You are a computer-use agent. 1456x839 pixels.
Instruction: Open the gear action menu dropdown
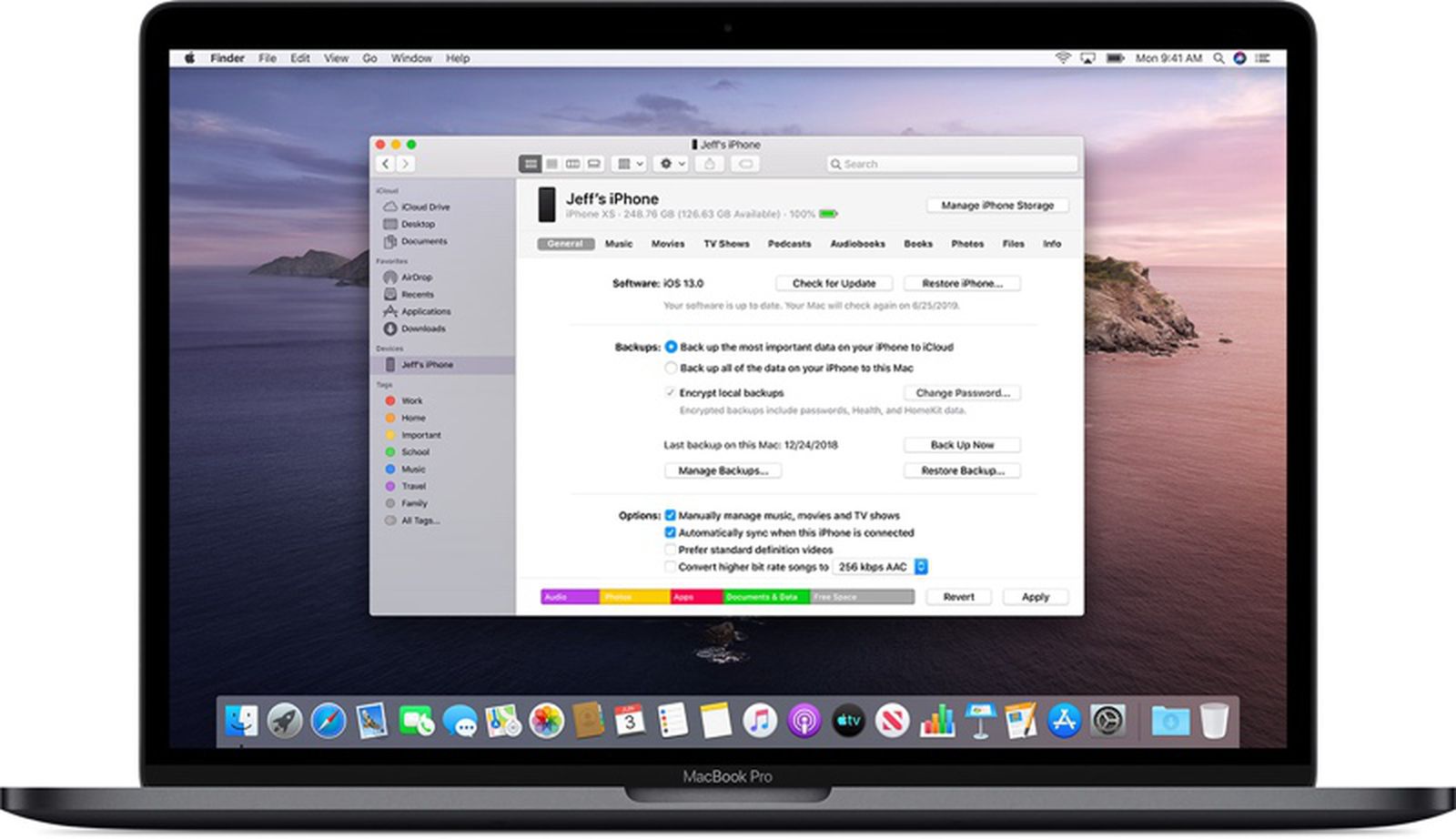(669, 164)
